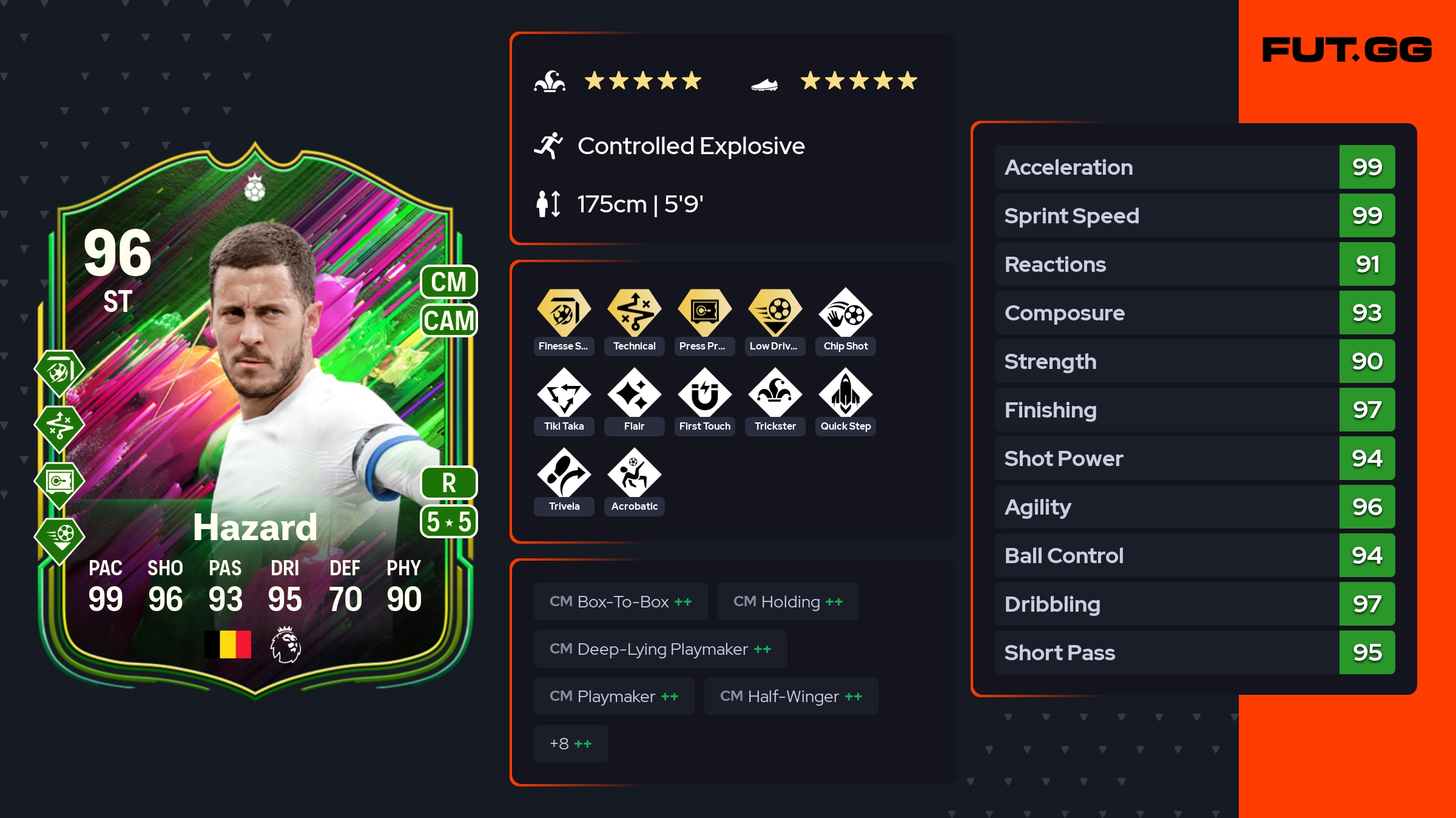Select the CAM alternate position badge

click(x=449, y=320)
